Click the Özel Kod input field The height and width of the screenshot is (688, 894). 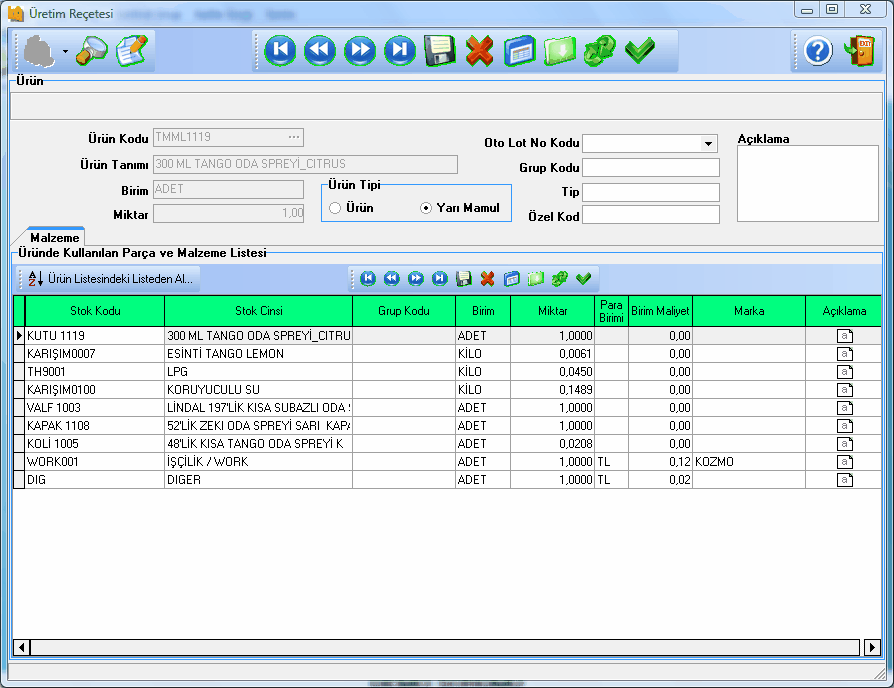(x=651, y=215)
